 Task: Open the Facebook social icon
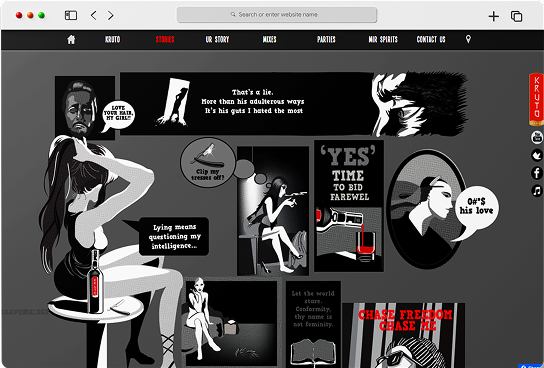(537, 173)
